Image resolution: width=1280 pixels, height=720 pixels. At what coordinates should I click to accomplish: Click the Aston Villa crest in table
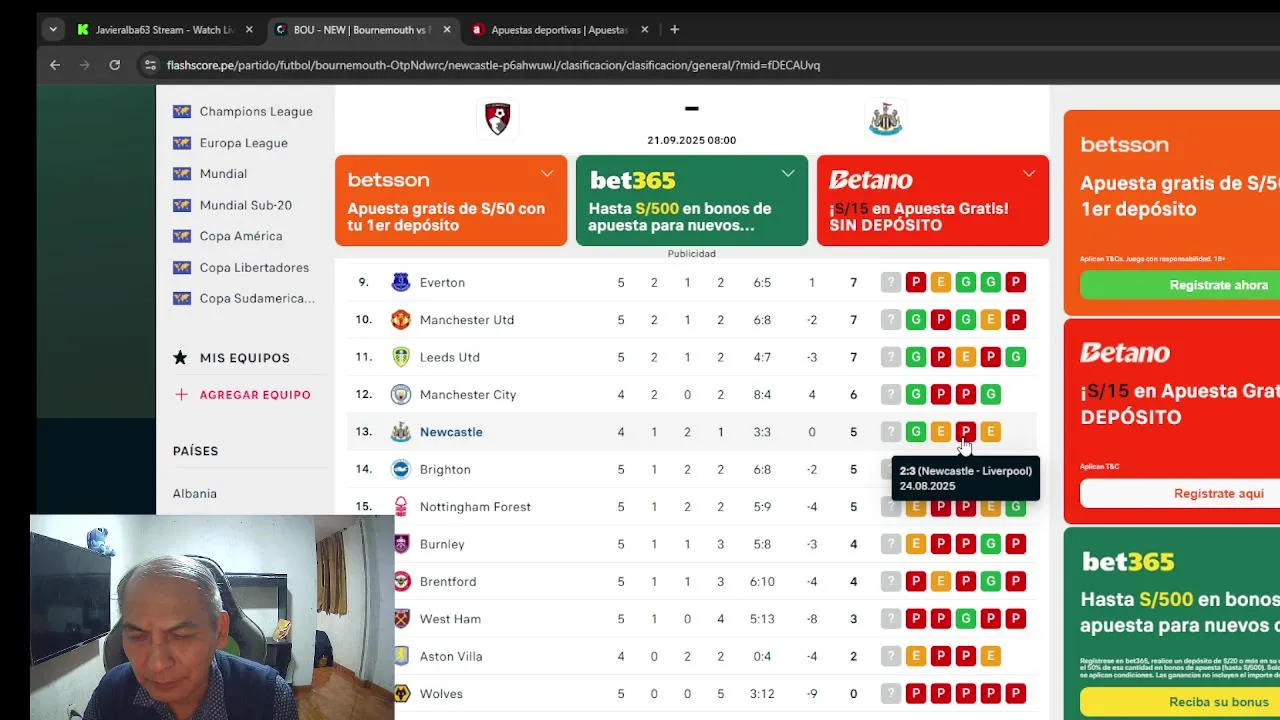point(401,656)
